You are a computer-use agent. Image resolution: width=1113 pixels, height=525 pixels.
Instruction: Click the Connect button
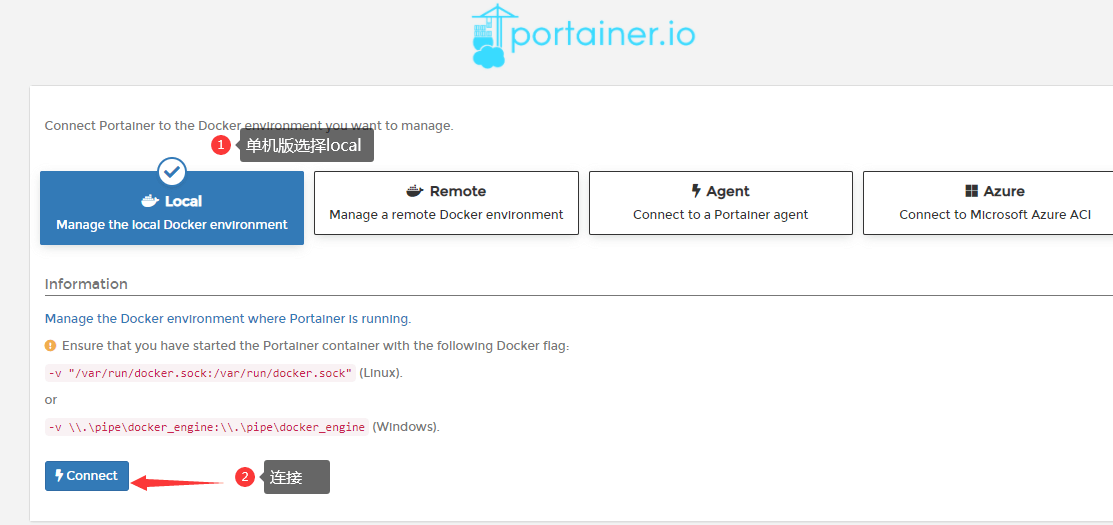(87, 476)
